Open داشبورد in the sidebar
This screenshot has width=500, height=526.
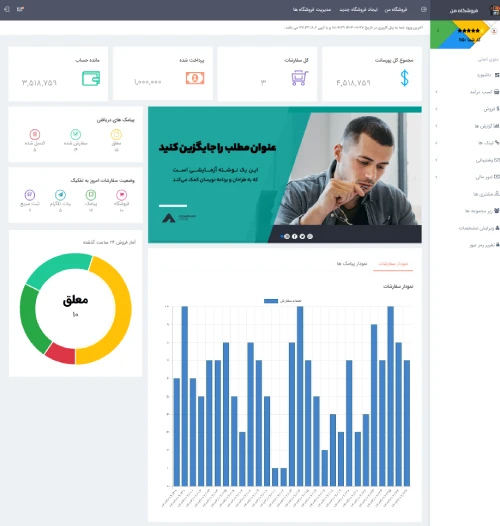coord(484,75)
